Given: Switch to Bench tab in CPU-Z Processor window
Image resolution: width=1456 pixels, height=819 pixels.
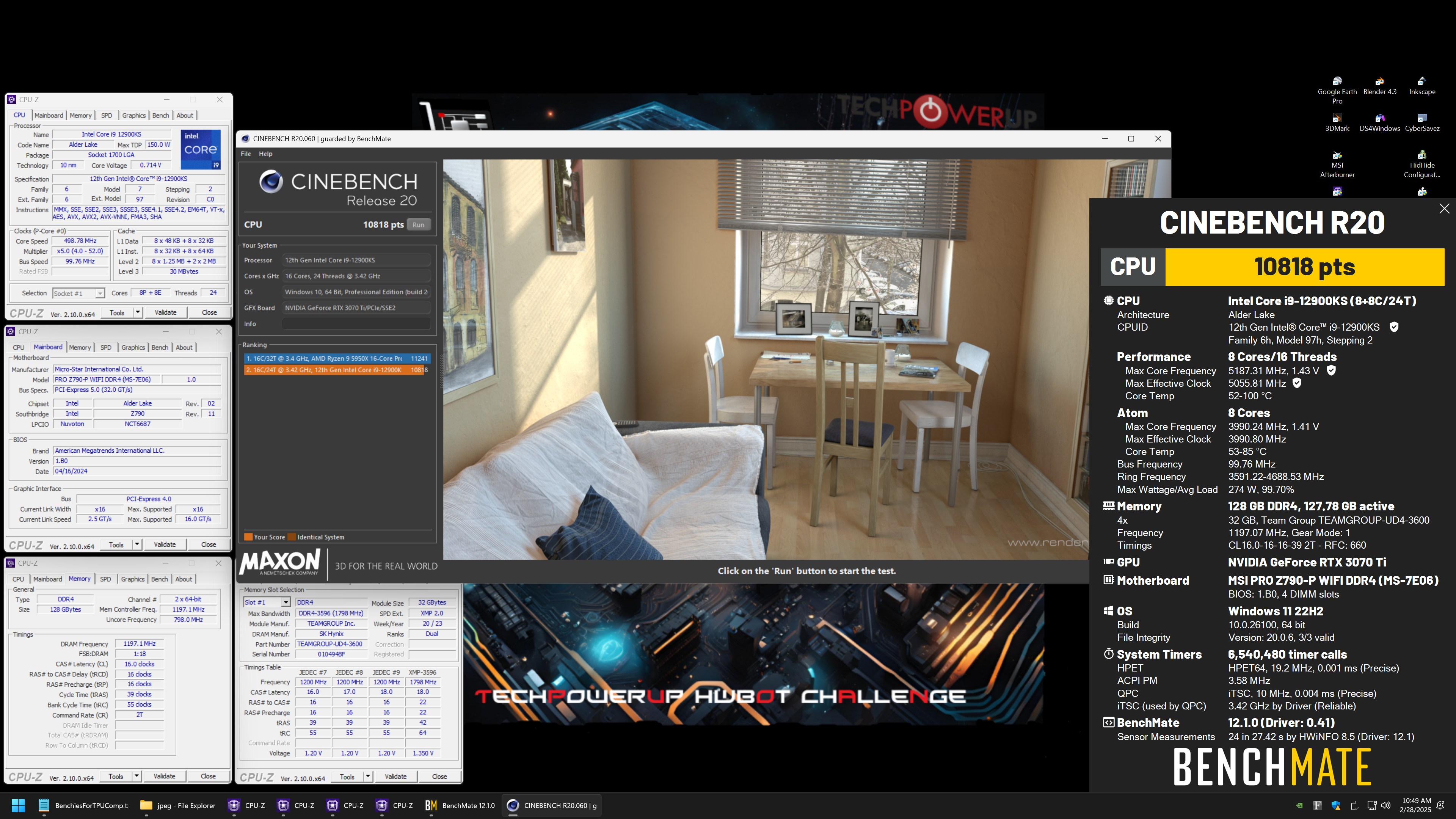Looking at the screenshot, I should (160, 115).
